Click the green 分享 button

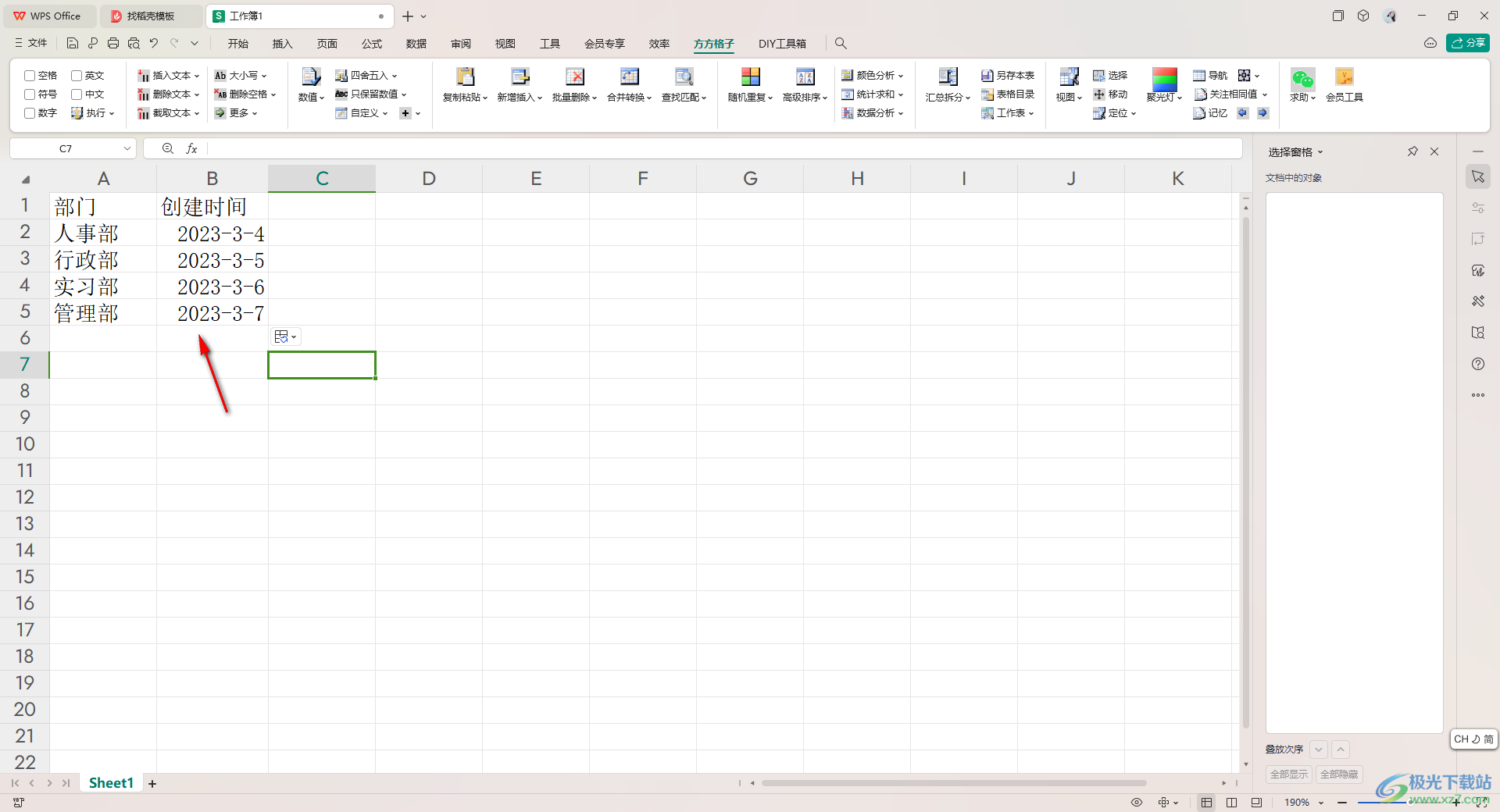pos(1468,43)
